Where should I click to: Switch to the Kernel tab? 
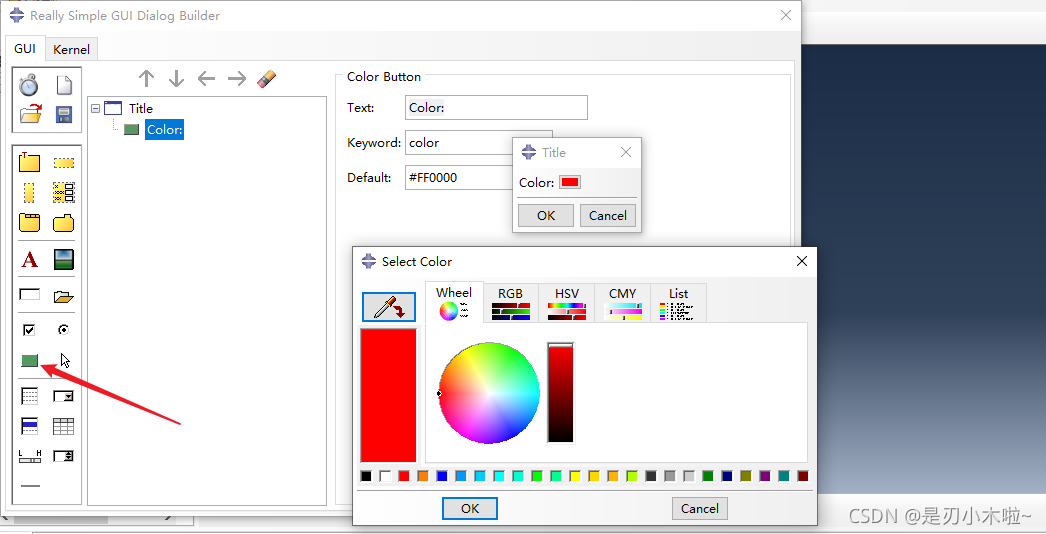(71, 49)
